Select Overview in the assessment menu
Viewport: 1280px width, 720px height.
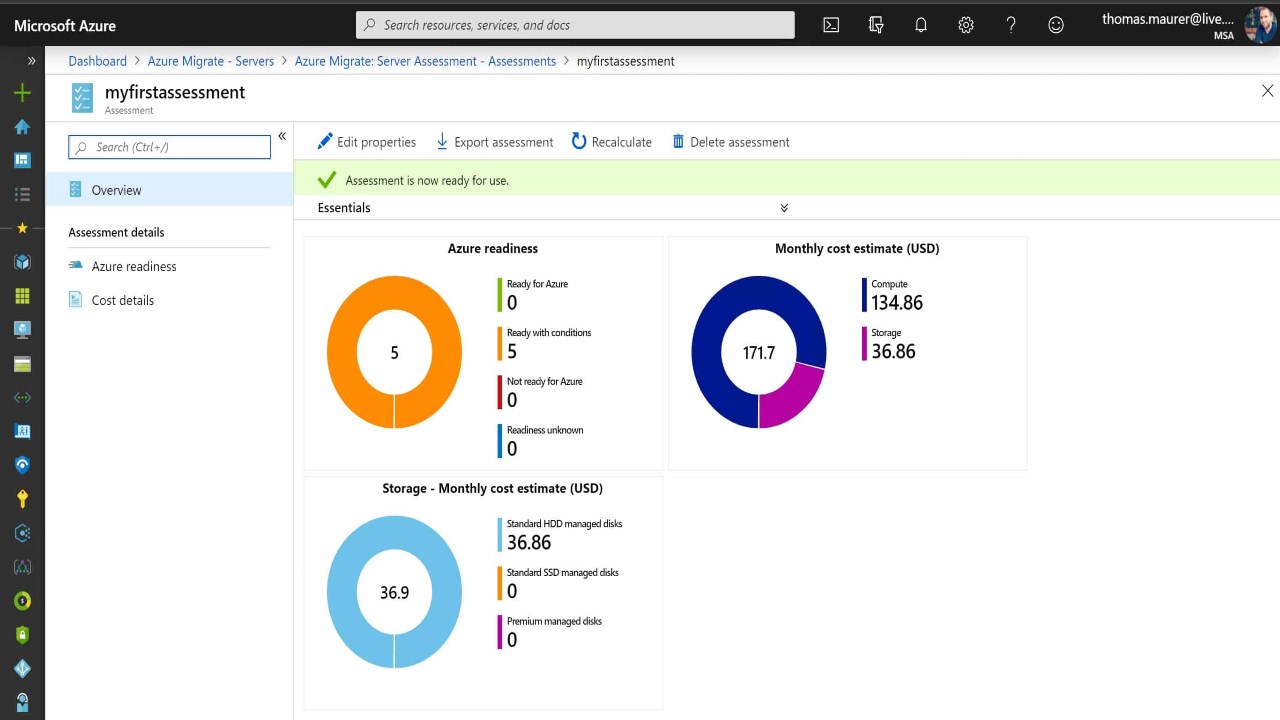tap(169, 190)
